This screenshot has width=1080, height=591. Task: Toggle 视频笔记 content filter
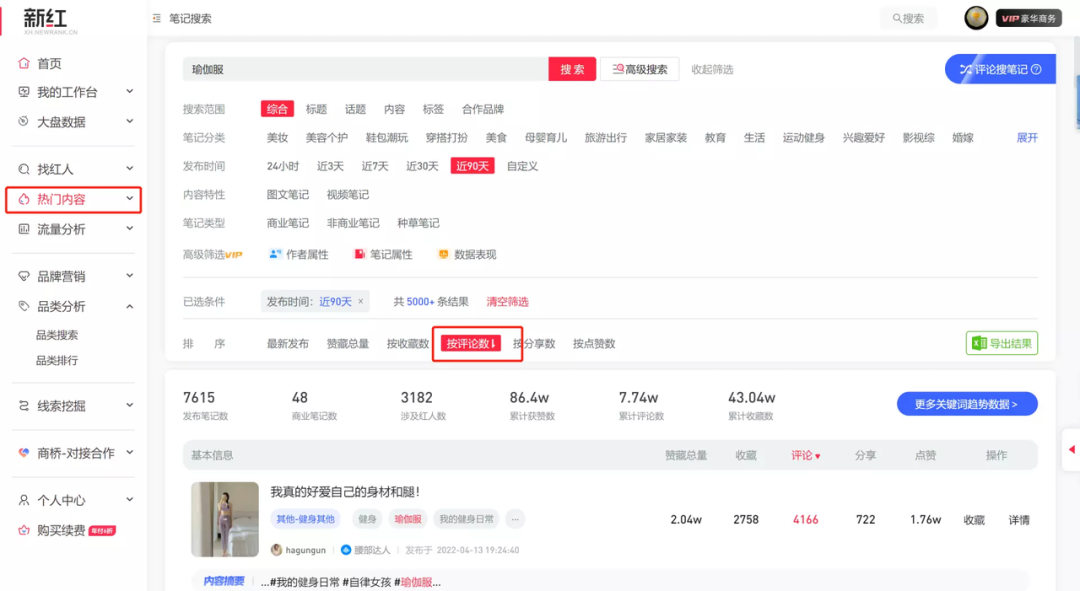347,194
